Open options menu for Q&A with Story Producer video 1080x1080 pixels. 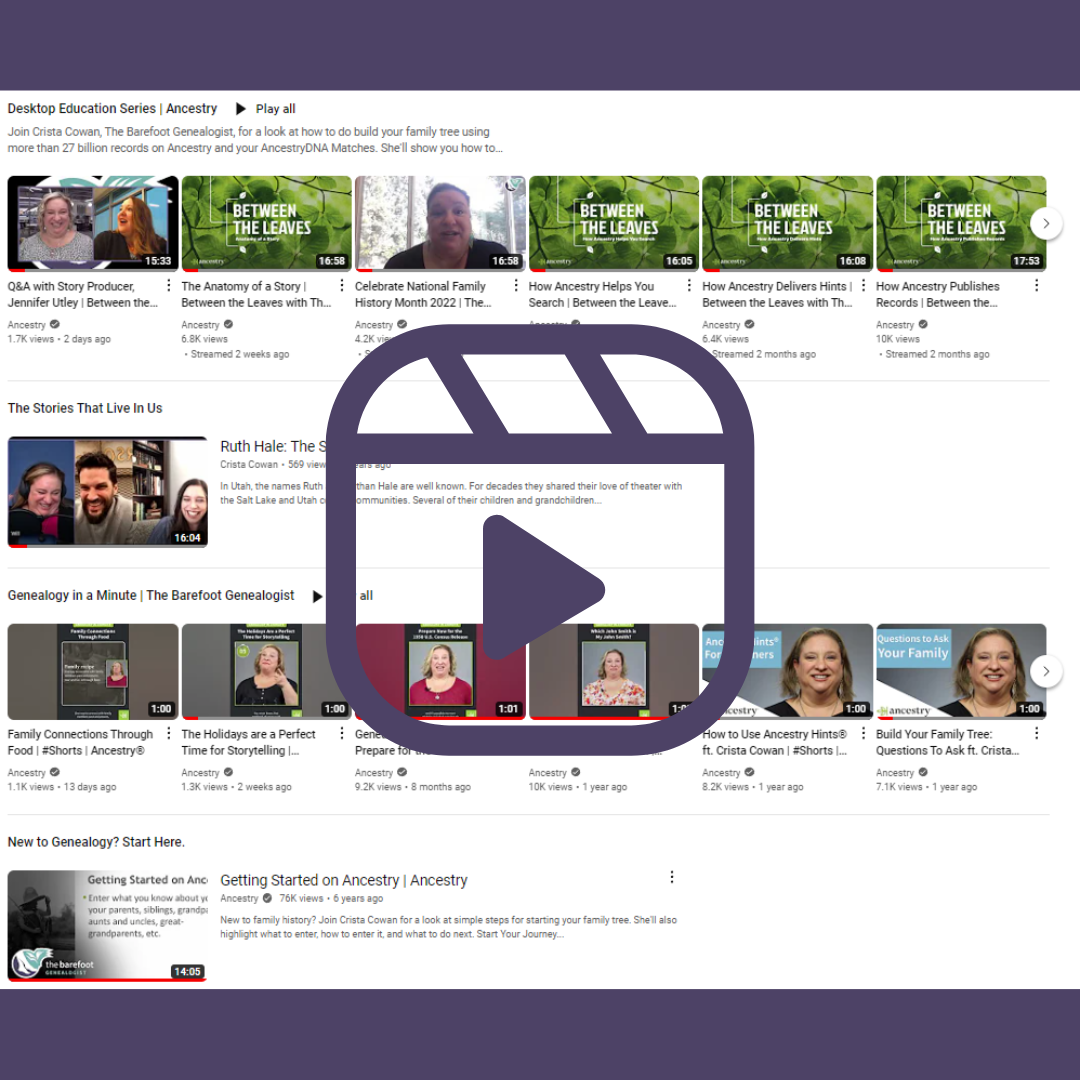[x=169, y=285]
